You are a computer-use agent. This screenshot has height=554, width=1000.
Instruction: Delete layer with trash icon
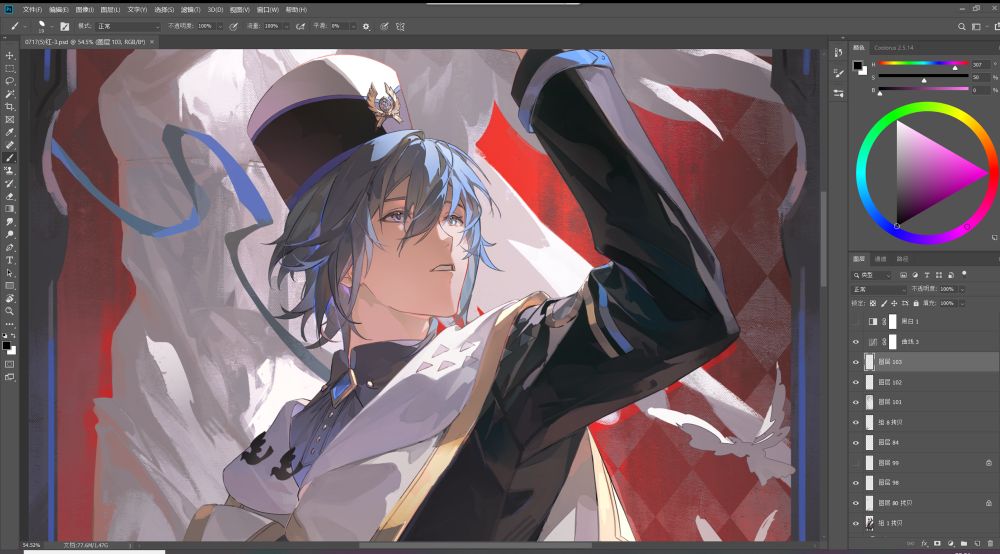click(x=990, y=543)
